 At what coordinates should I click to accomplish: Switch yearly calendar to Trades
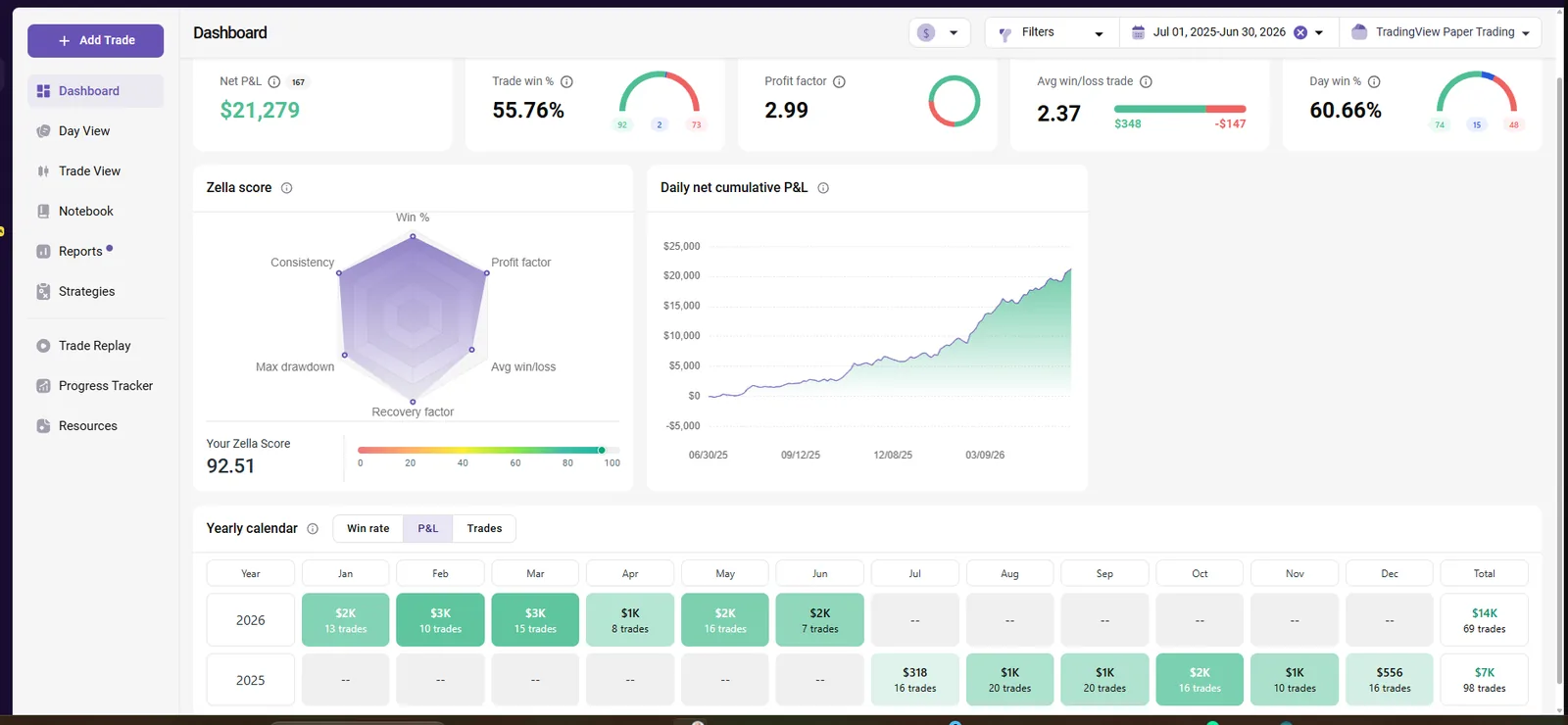pos(484,529)
